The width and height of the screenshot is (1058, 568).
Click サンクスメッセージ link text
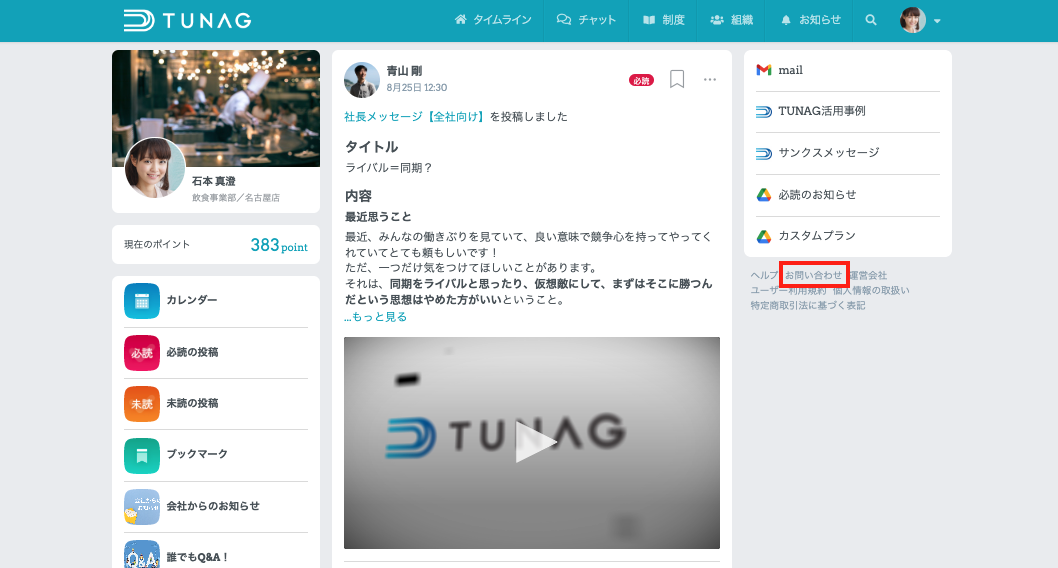tap(829, 153)
